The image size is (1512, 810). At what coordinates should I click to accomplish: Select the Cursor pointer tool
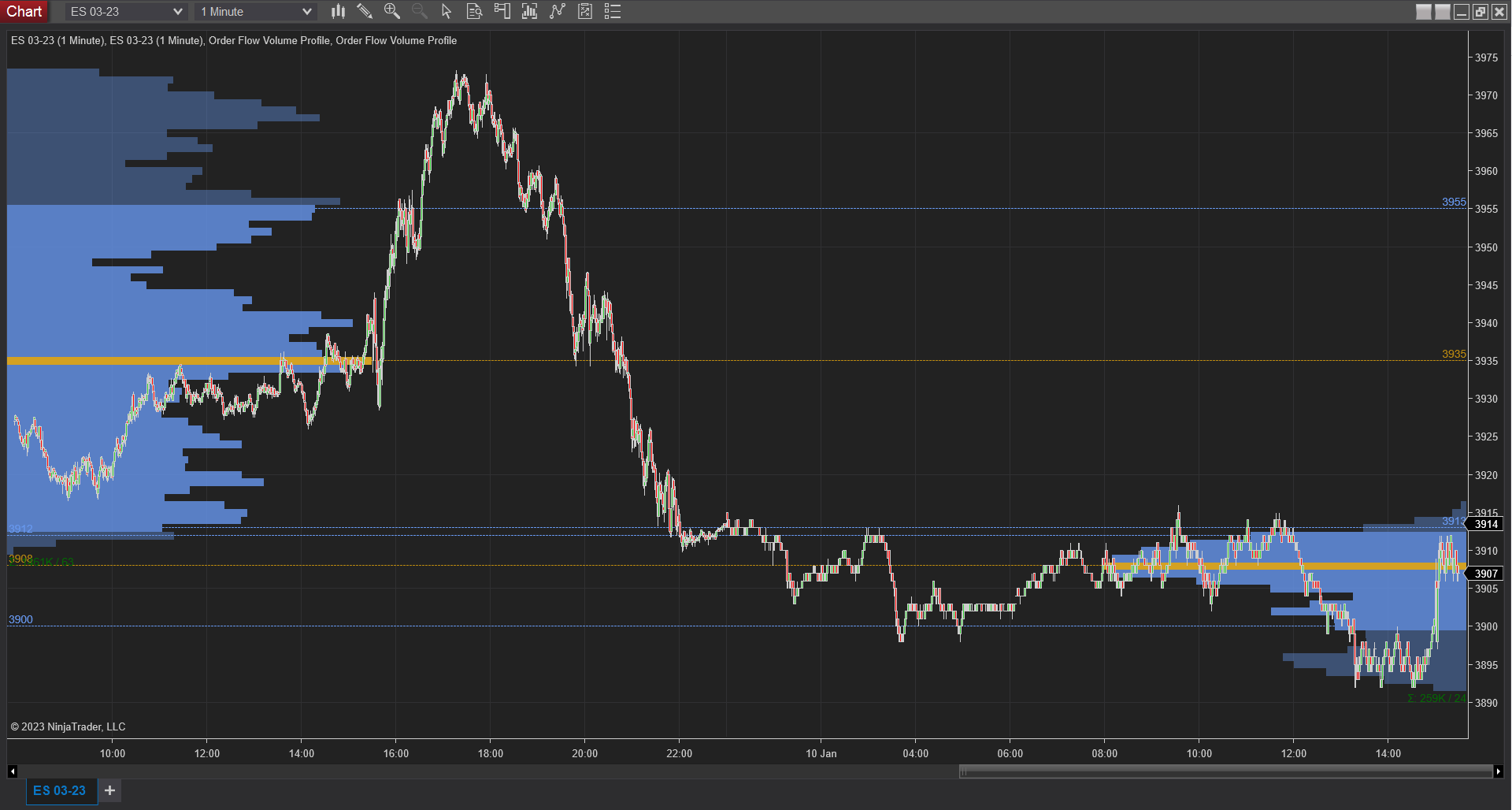(x=447, y=11)
